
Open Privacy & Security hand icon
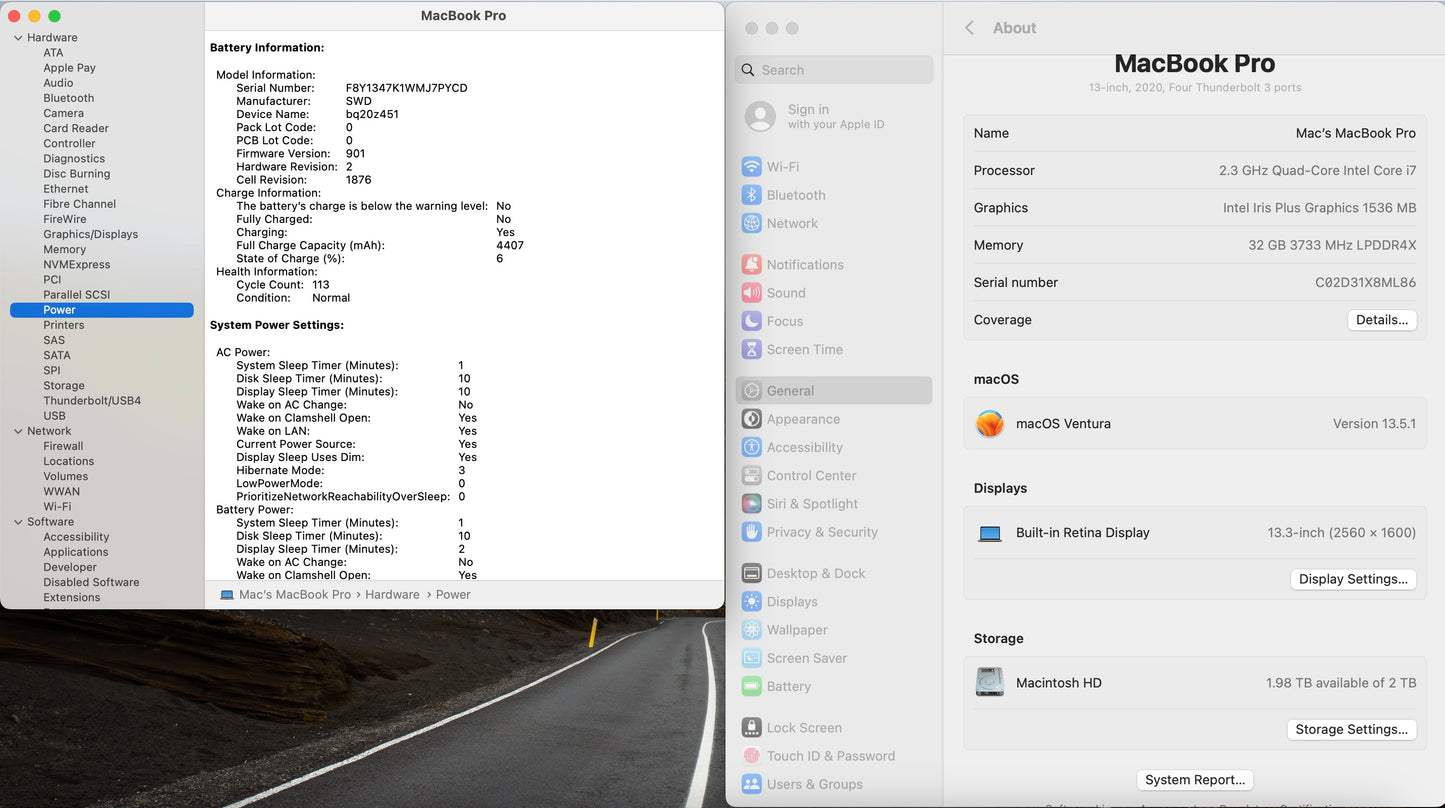(x=751, y=532)
